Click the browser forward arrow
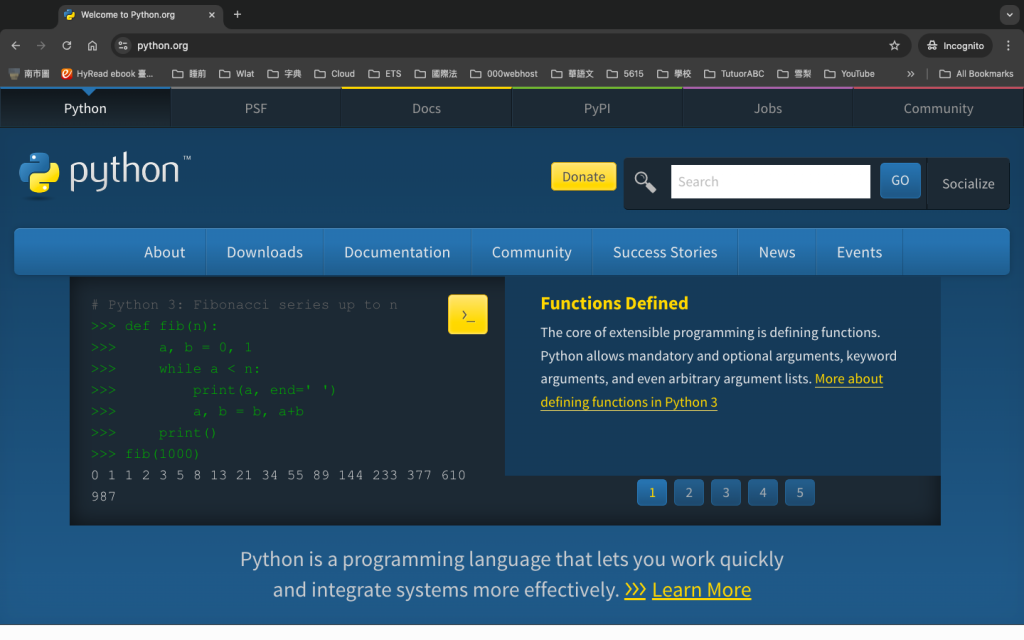This screenshot has height=640, width=1024. [x=41, y=46]
